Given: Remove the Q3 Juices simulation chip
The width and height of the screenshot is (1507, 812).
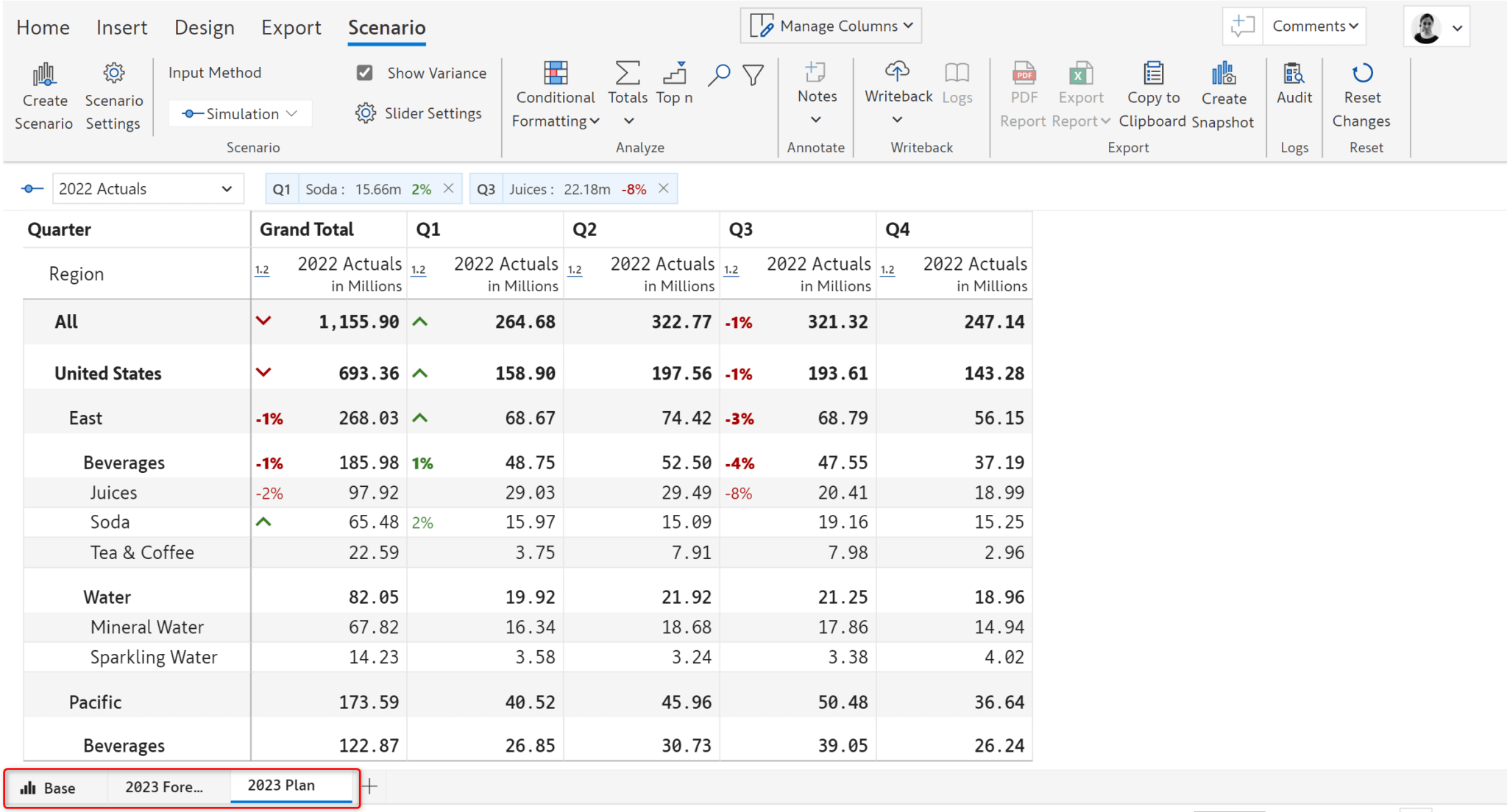Looking at the screenshot, I should tap(663, 188).
